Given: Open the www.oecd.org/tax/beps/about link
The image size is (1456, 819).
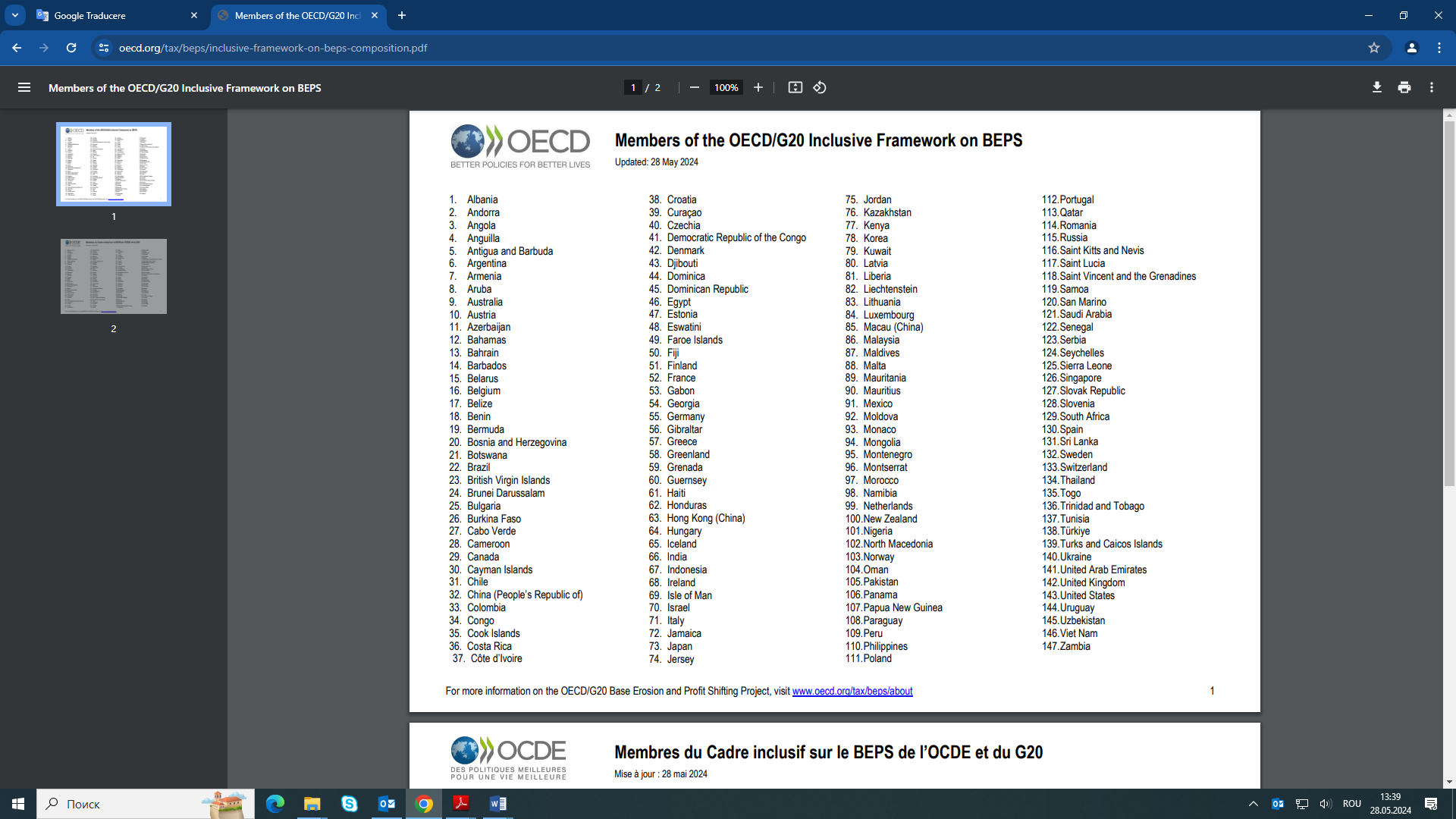Looking at the screenshot, I should (852, 691).
